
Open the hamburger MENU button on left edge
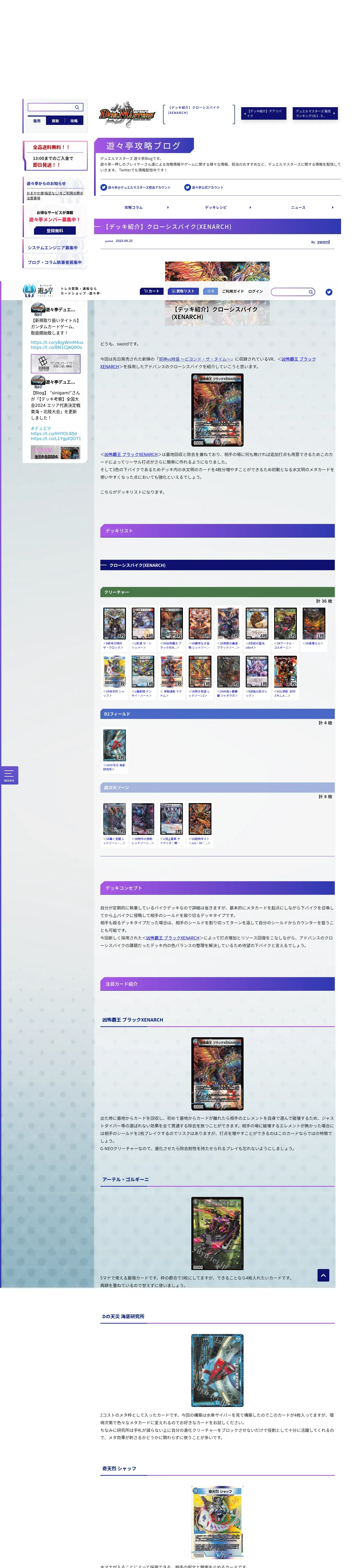coord(9,775)
